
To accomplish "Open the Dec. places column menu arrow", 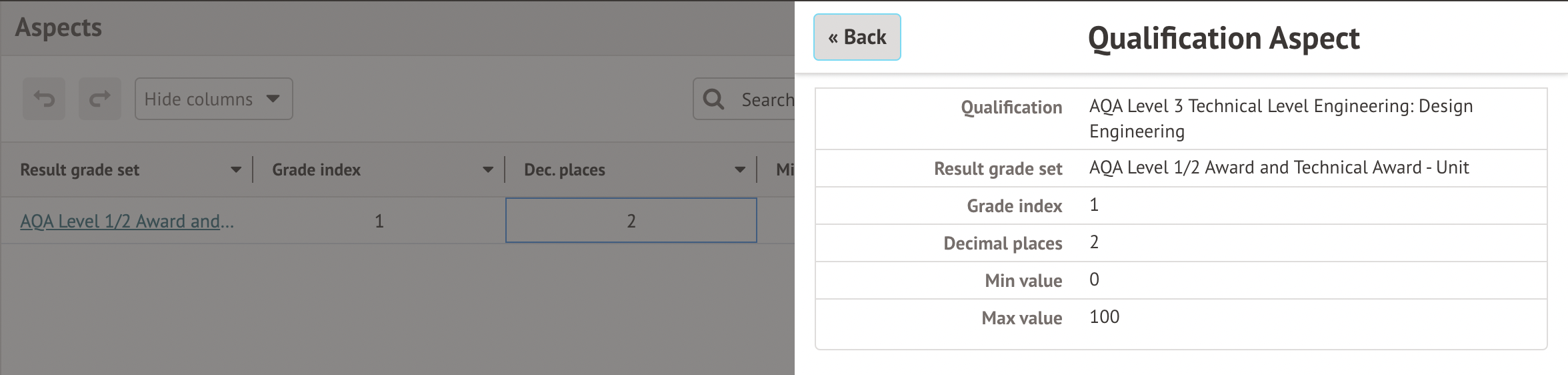I will tap(740, 170).
